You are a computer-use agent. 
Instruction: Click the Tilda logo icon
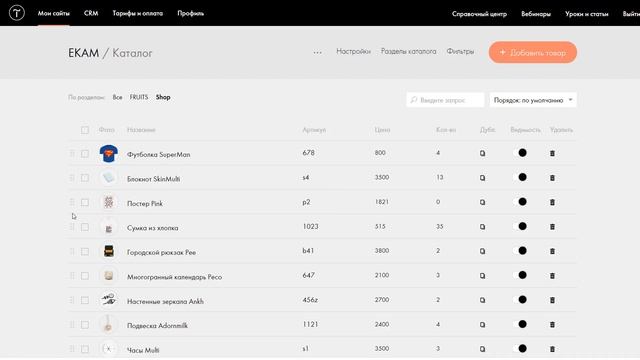(17, 13)
